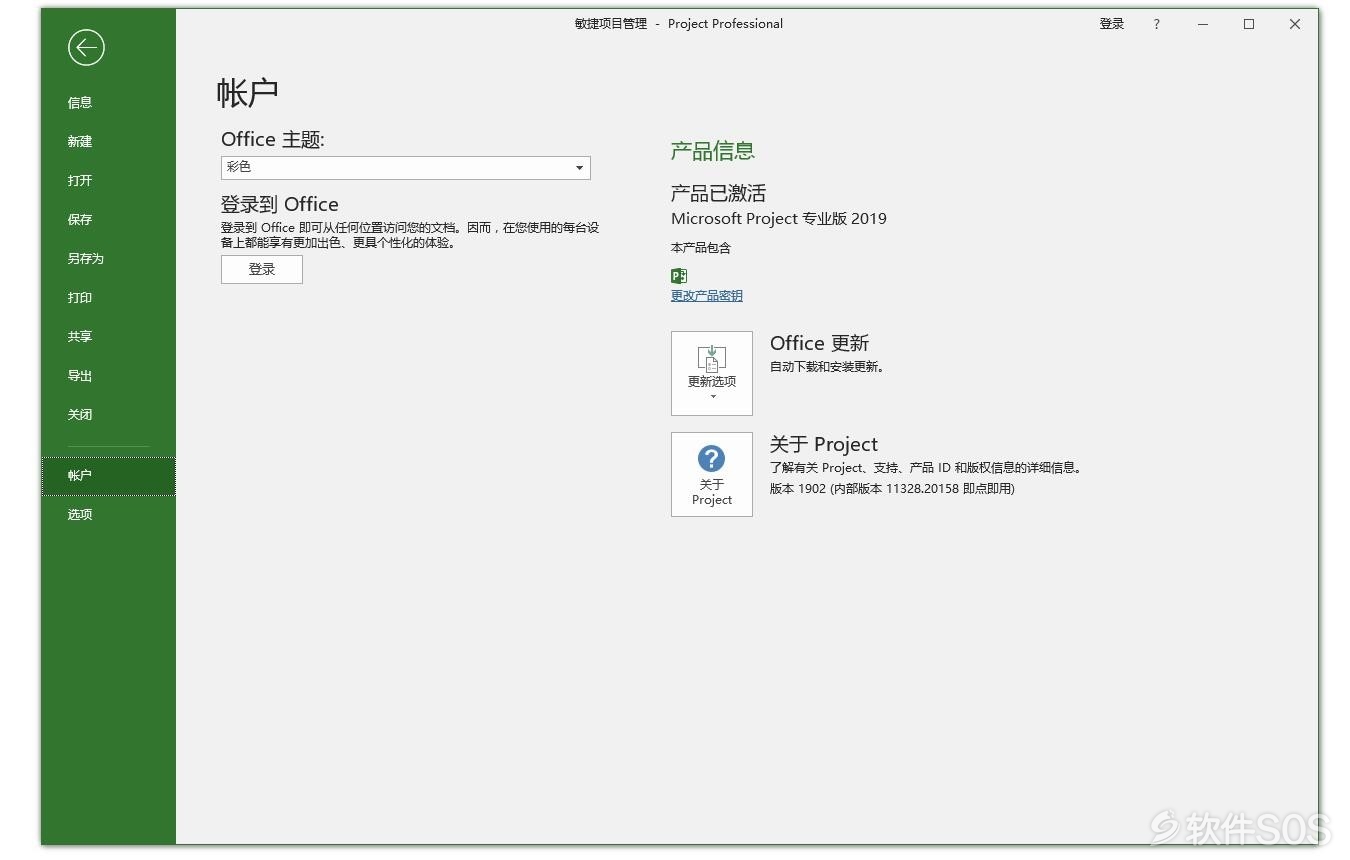Go back using the circled arrow
The height and width of the screenshot is (860, 1350).
[x=86, y=47]
